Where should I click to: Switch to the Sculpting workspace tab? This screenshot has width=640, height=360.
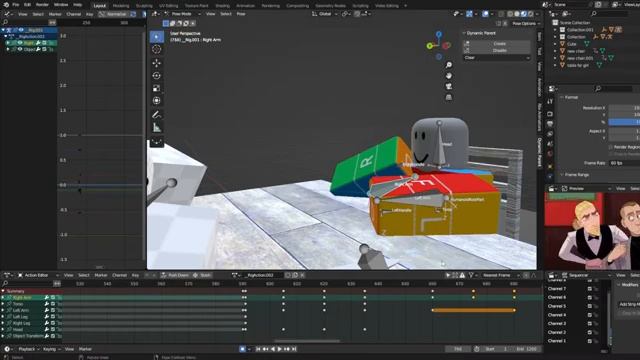pos(144,6)
